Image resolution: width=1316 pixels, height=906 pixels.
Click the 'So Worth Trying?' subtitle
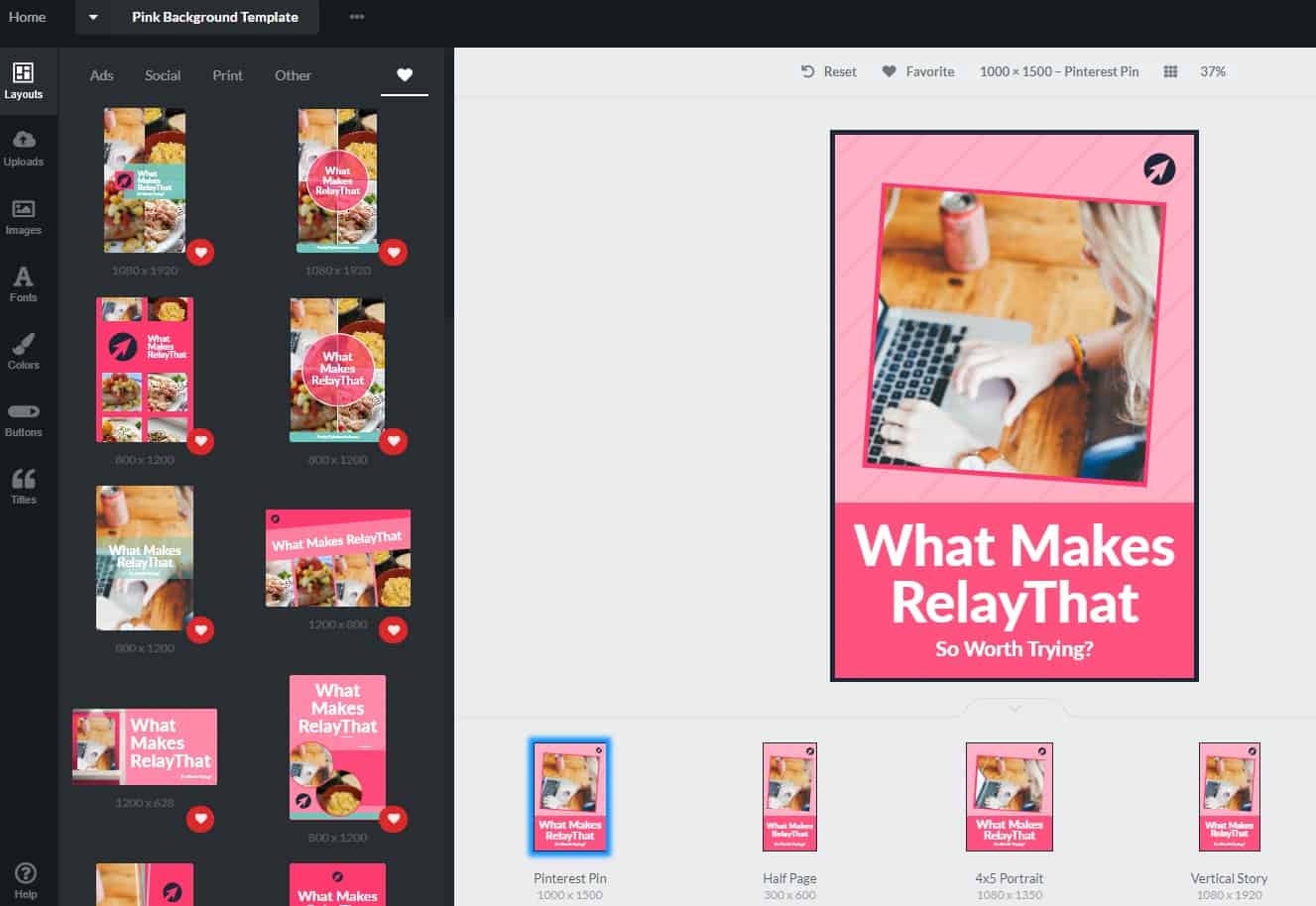coord(1015,649)
